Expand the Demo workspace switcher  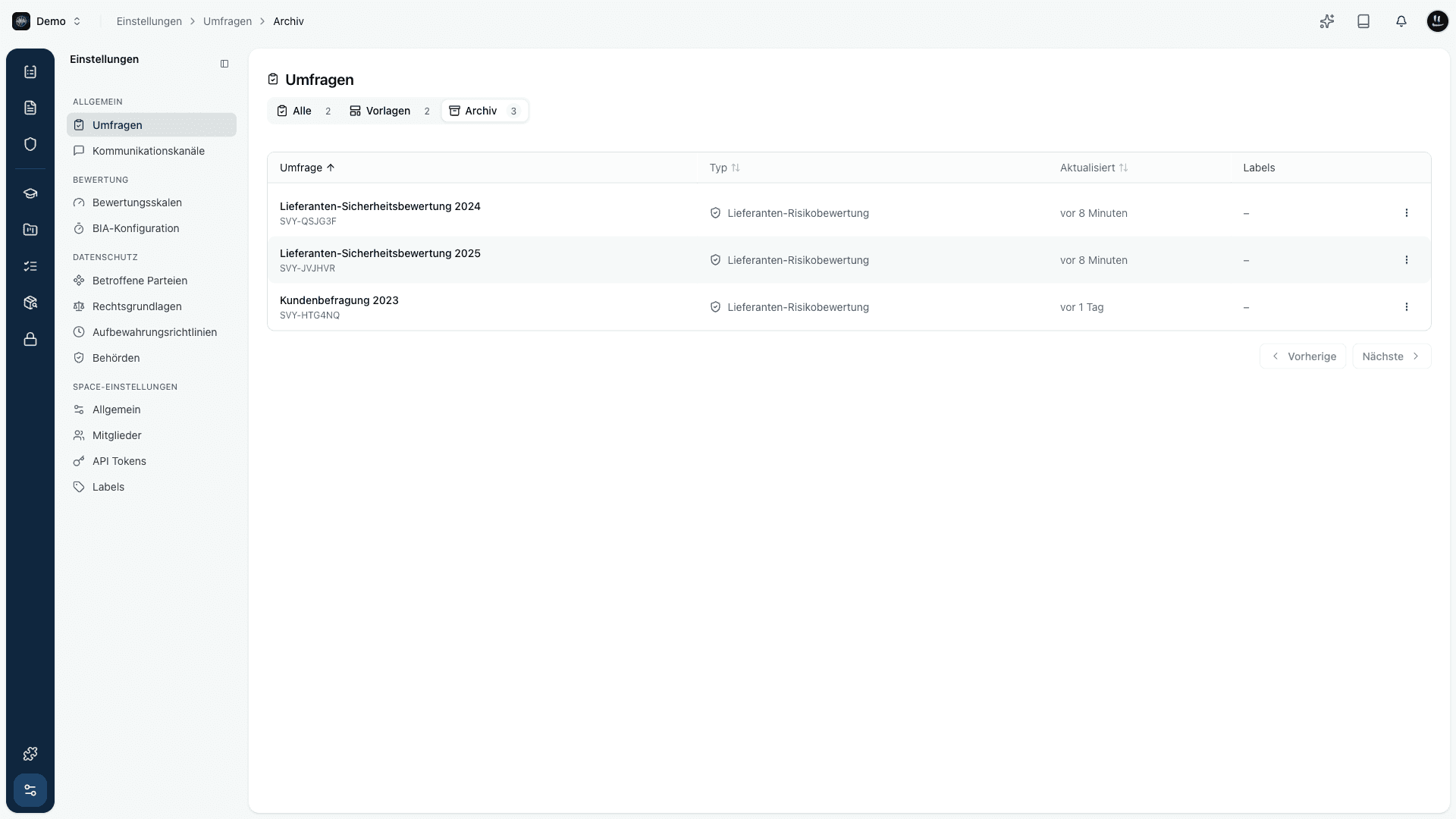pyautogui.click(x=47, y=21)
